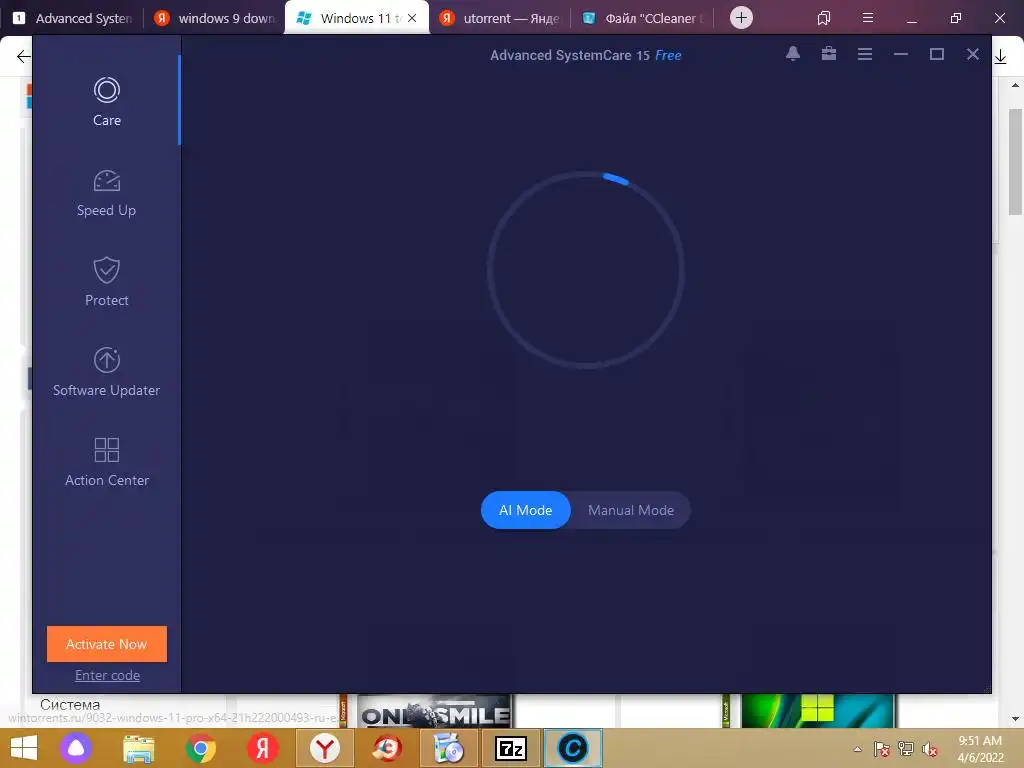This screenshot has height=768, width=1024.
Task: Open the Care section in sidebar
Action: [106, 101]
